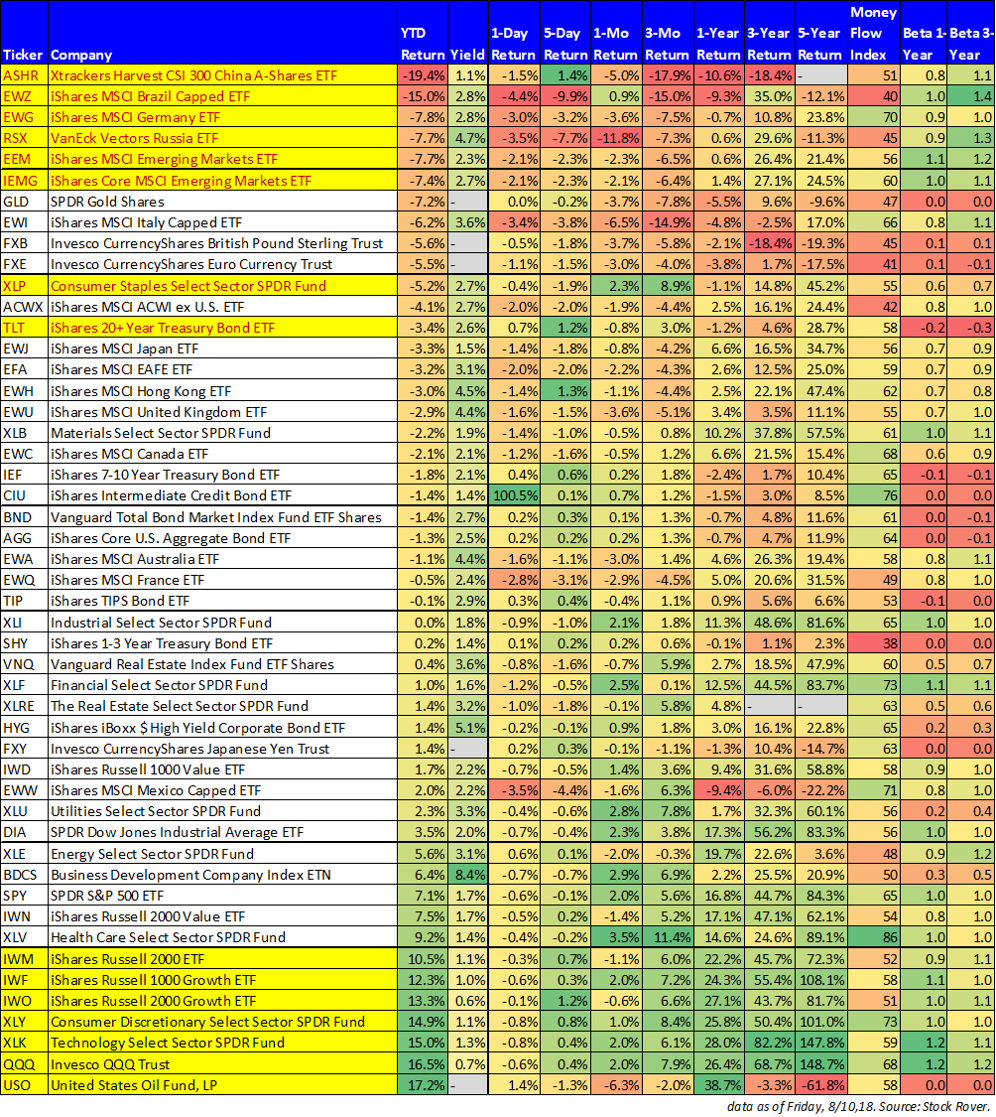The height and width of the screenshot is (1117, 996).
Task: Select the ASHR ticker cell
Action: [24, 76]
